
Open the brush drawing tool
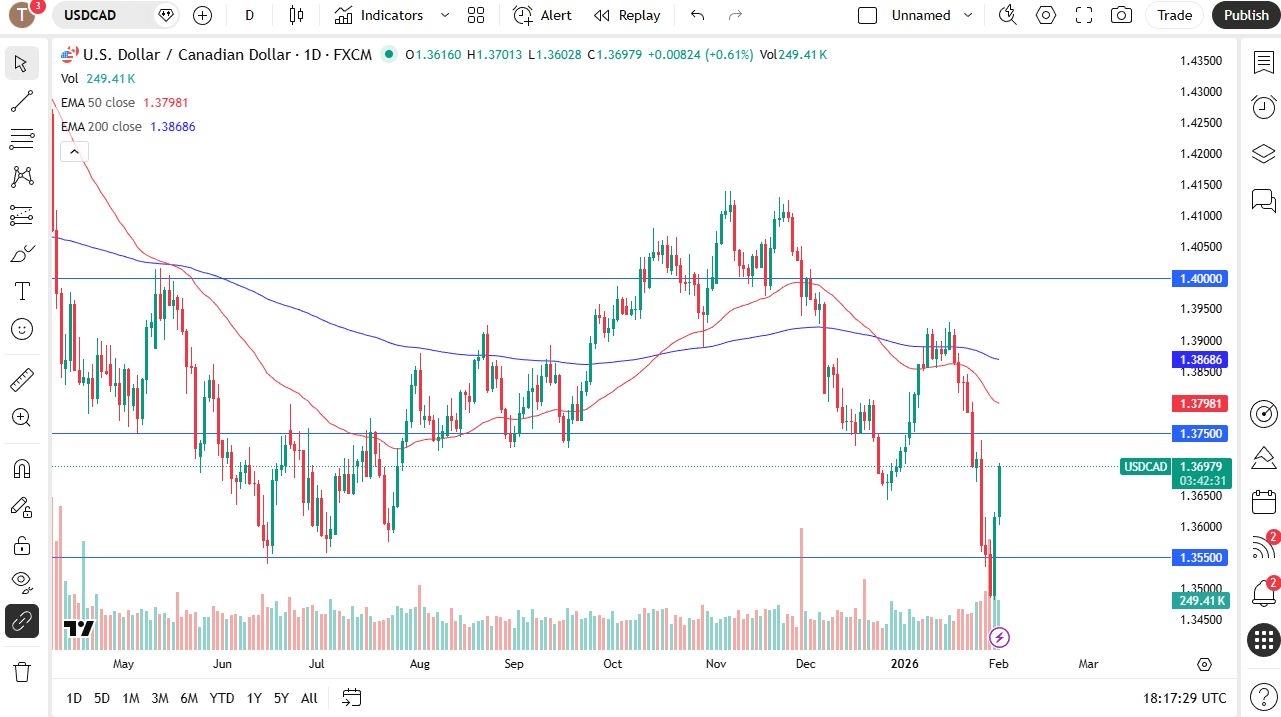22,253
